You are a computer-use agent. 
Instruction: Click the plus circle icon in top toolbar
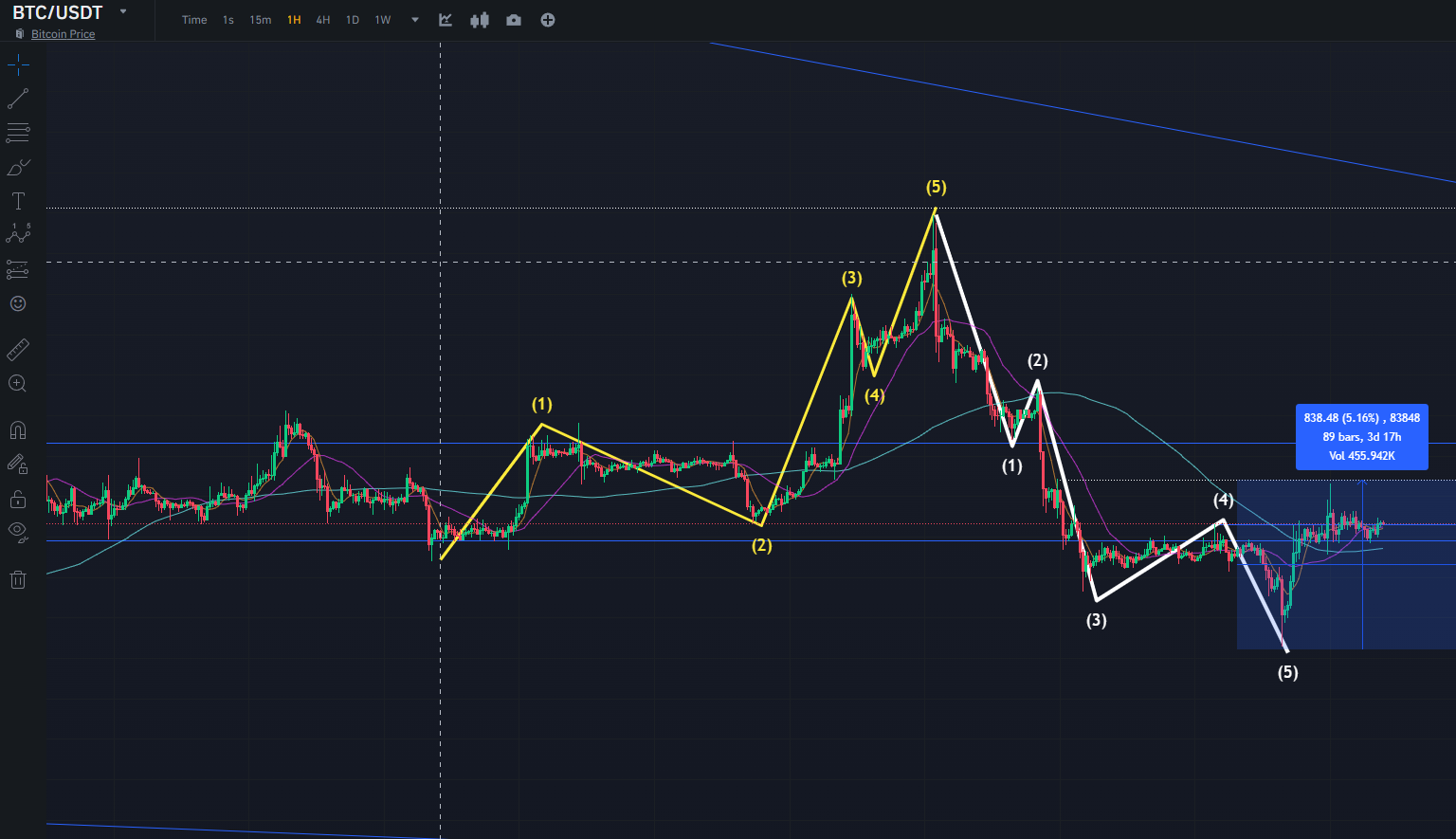tap(548, 20)
